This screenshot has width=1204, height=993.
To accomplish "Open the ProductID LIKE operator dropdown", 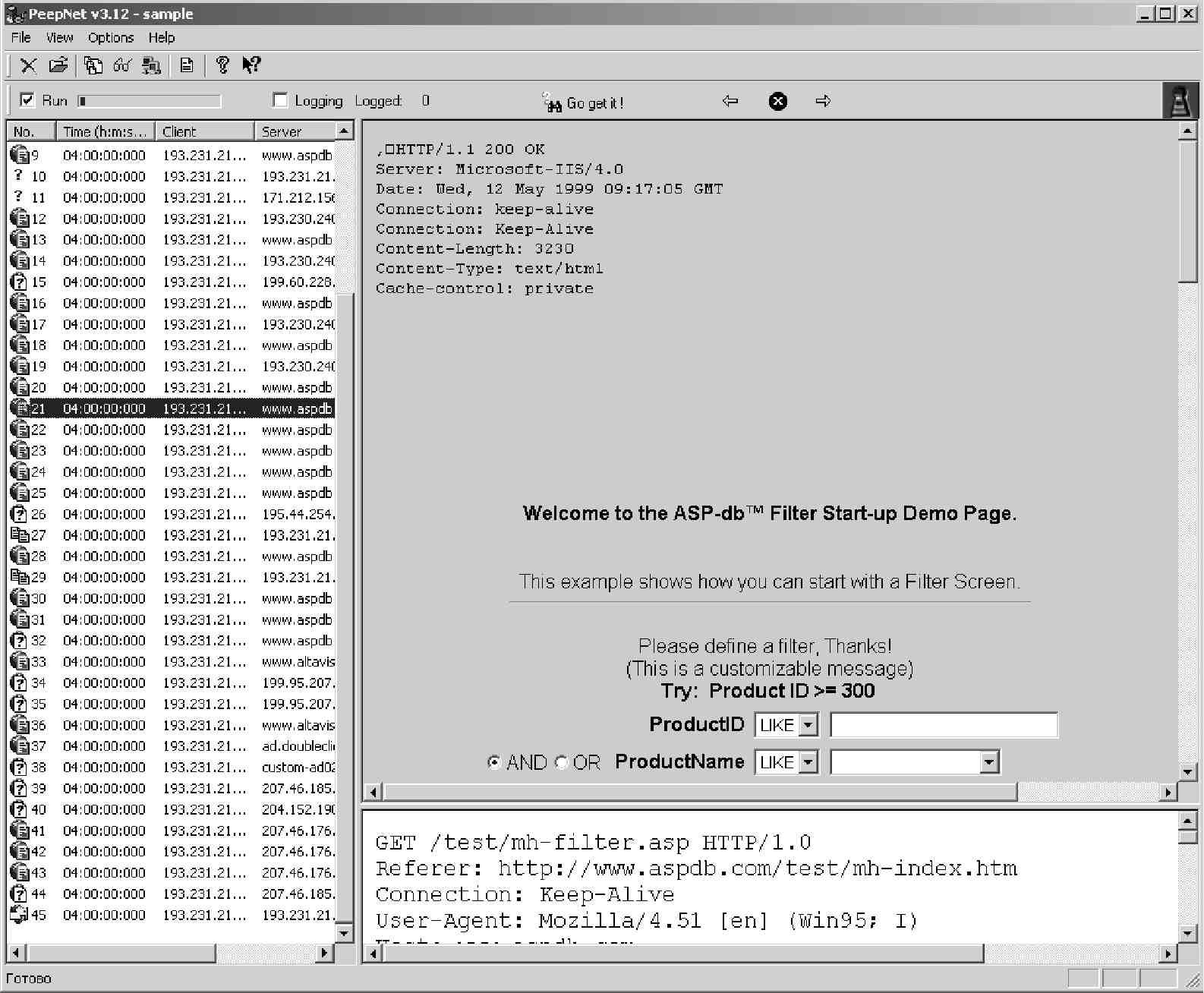I will pyautogui.click(x=808, y=725).
